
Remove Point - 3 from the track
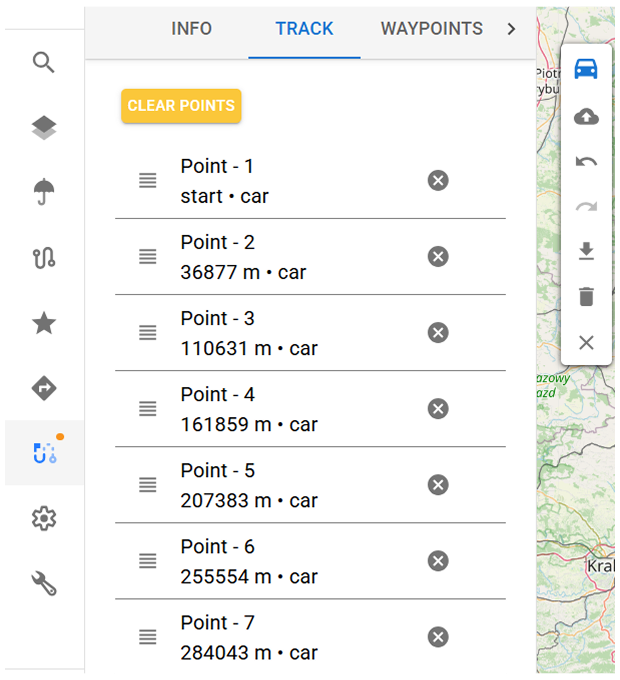click(438, 332)
